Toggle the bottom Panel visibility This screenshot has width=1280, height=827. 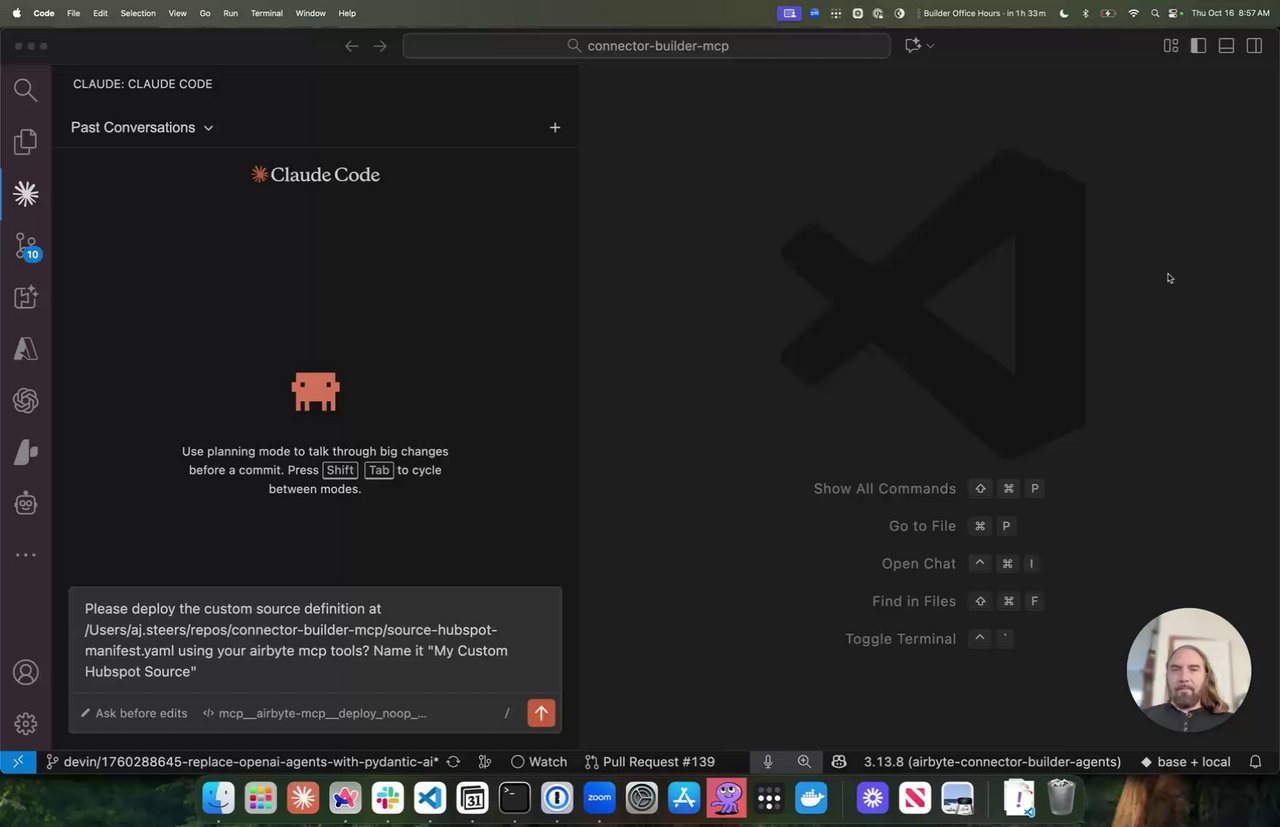(x=1226, y=46)
